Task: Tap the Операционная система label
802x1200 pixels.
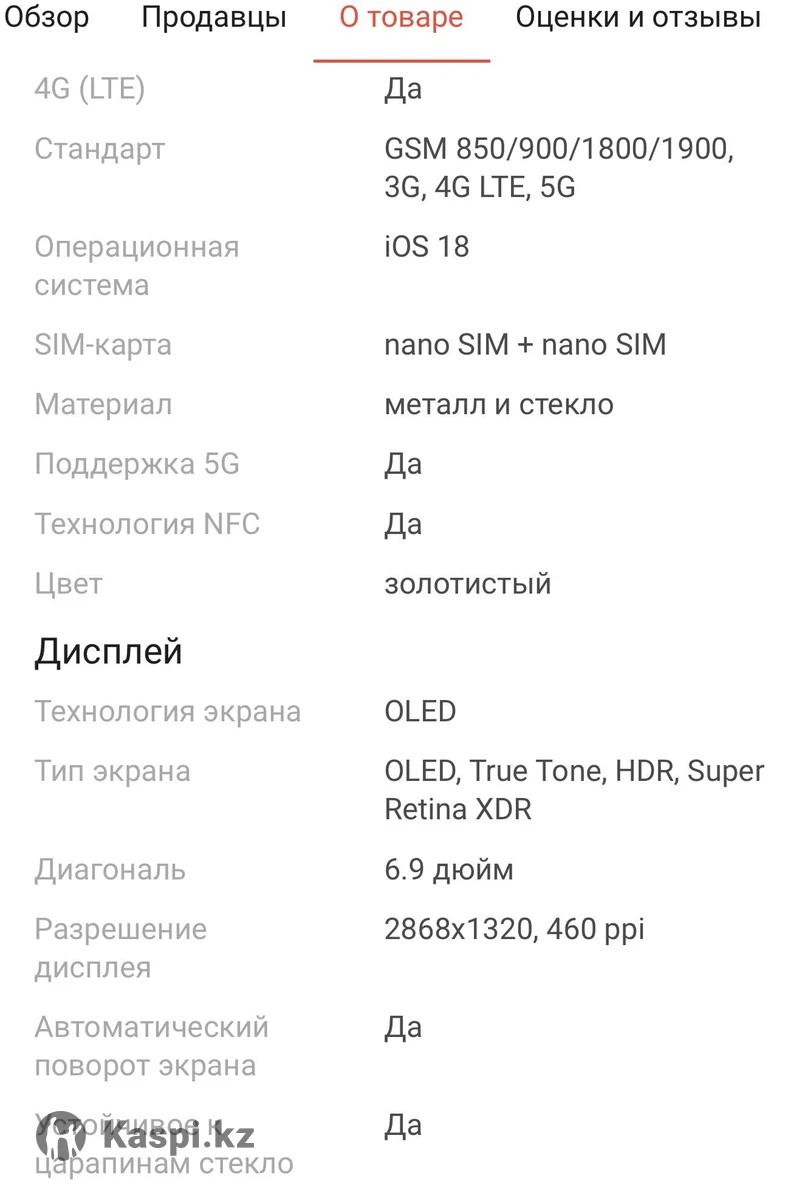Action: [137, 266]
